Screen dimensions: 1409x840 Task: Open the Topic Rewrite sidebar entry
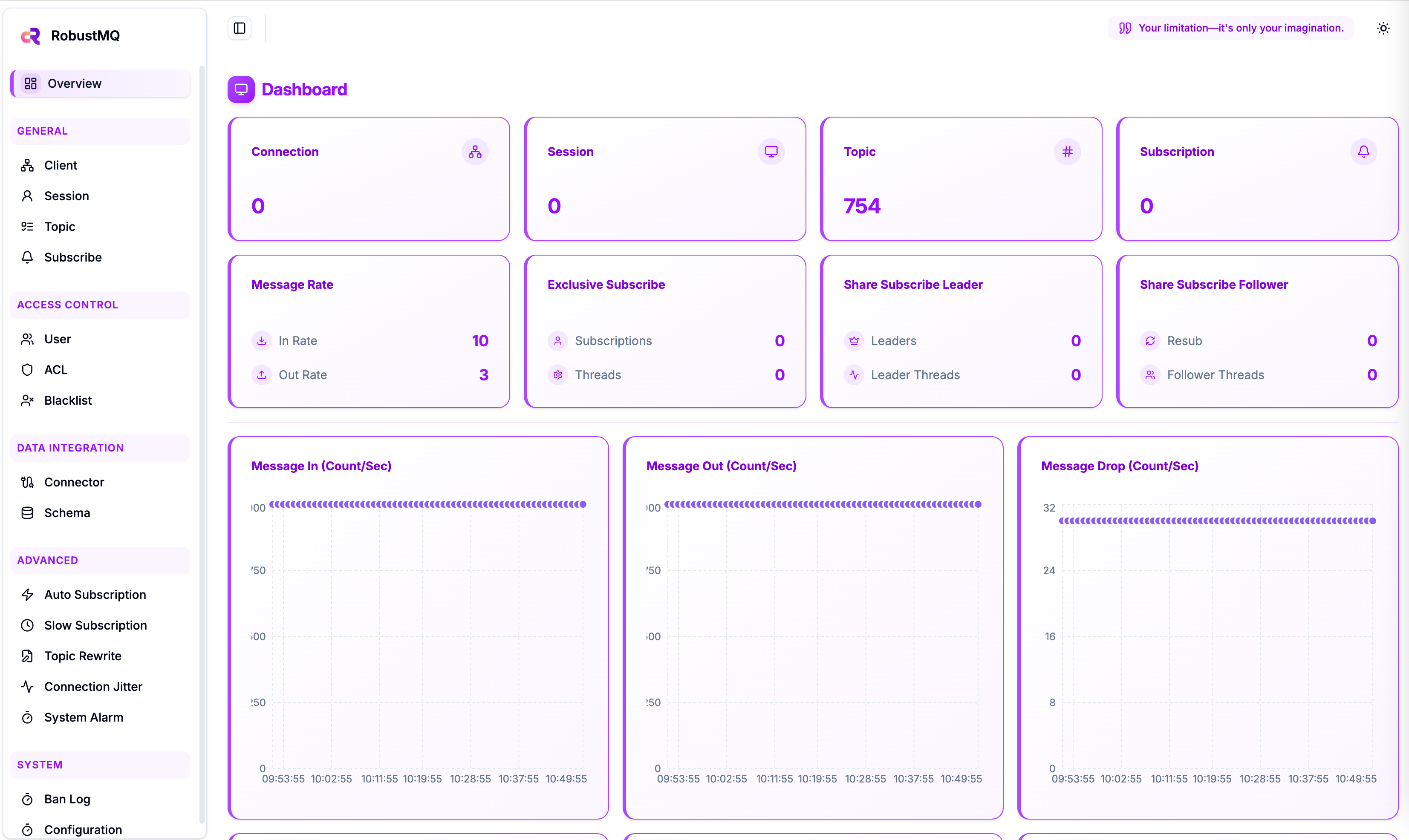click(x=83, y=656)
